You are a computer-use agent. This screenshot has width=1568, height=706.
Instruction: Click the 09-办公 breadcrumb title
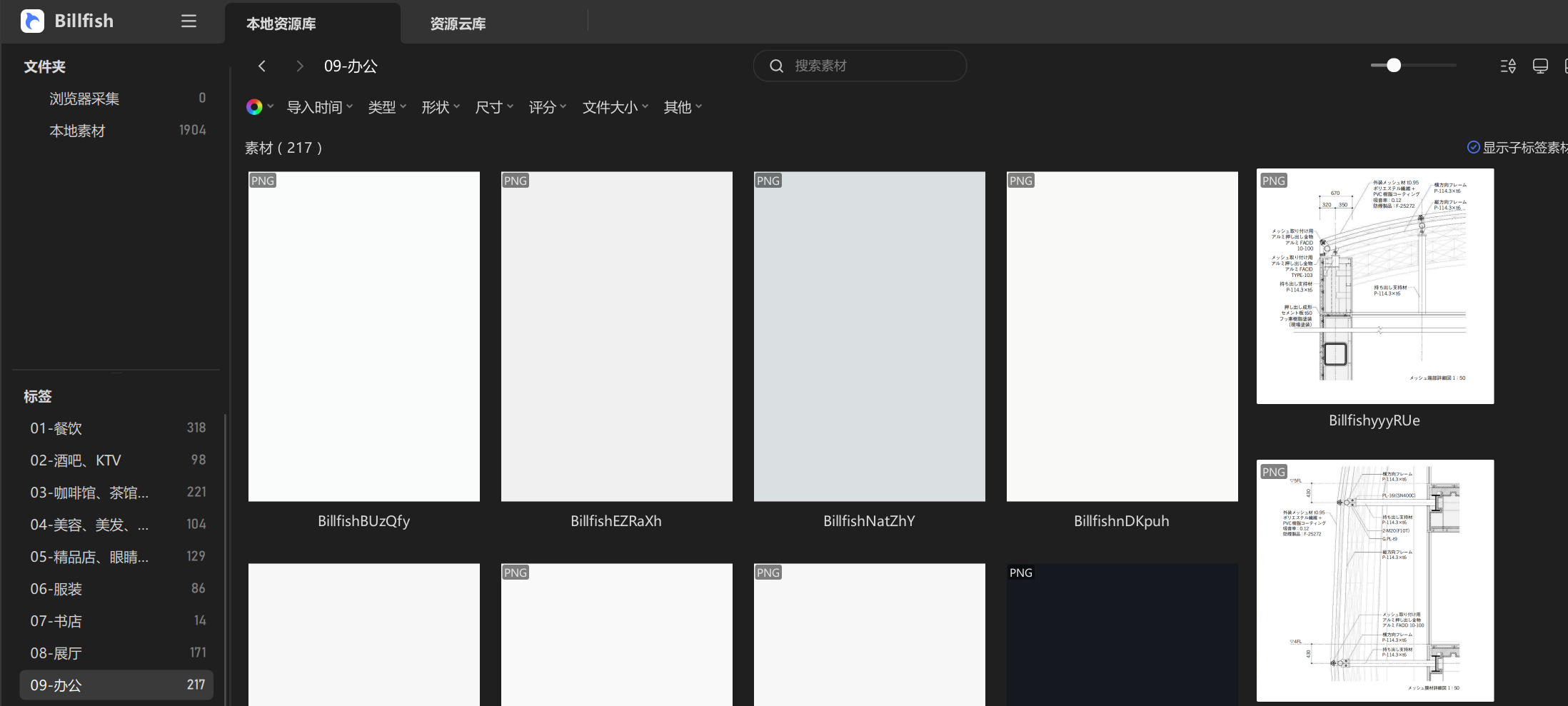tap(351, 66)
